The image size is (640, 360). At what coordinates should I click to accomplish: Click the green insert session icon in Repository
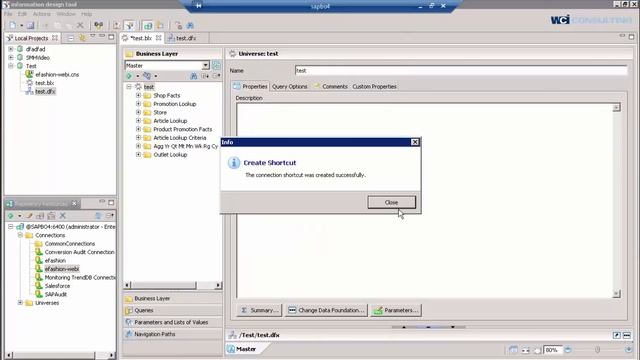click(11, 216)
